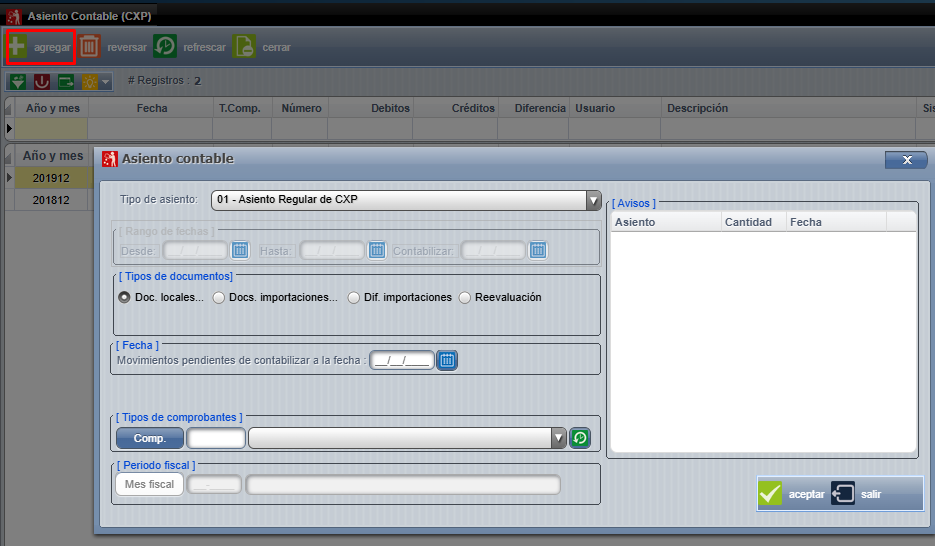Select Reevaluación radio button

coord(465,297)
